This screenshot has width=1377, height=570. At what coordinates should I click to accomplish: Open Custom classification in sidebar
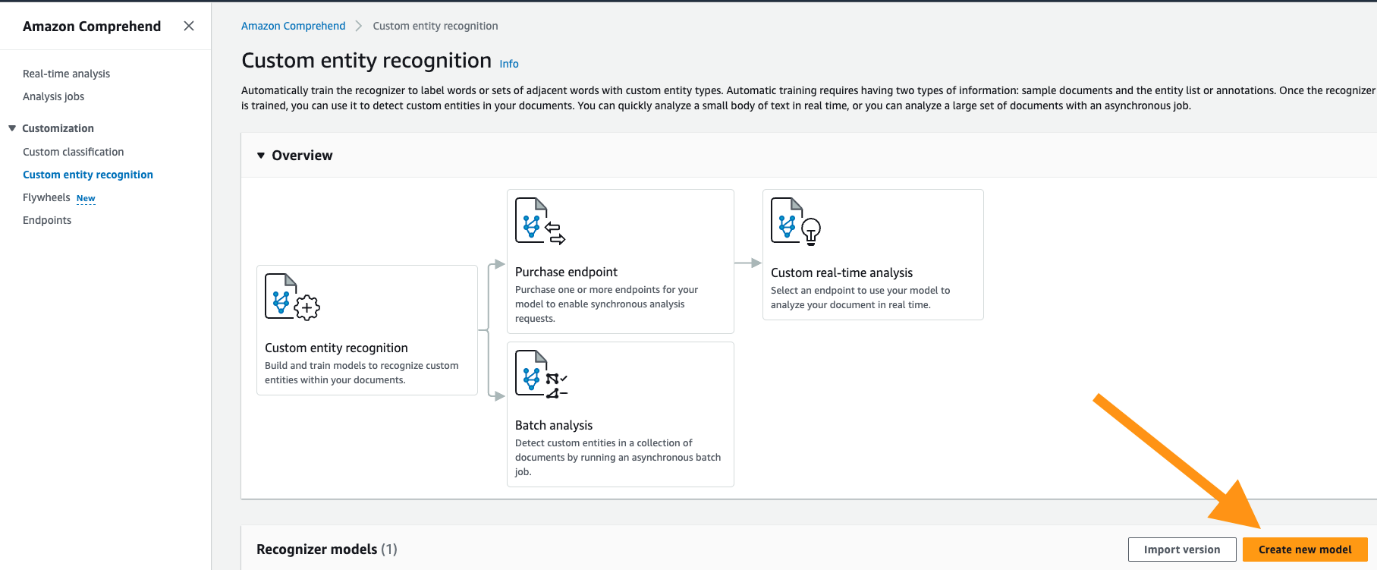pos(73,152)
